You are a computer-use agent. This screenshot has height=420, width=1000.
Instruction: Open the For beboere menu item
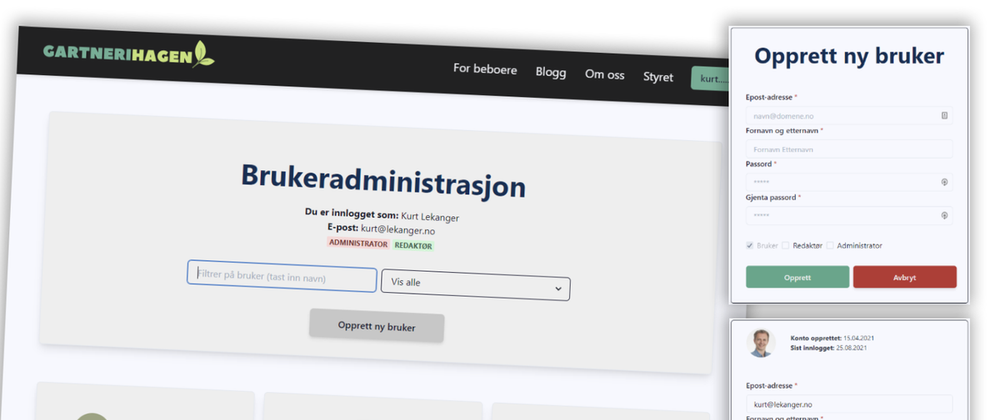click(485, 69)
